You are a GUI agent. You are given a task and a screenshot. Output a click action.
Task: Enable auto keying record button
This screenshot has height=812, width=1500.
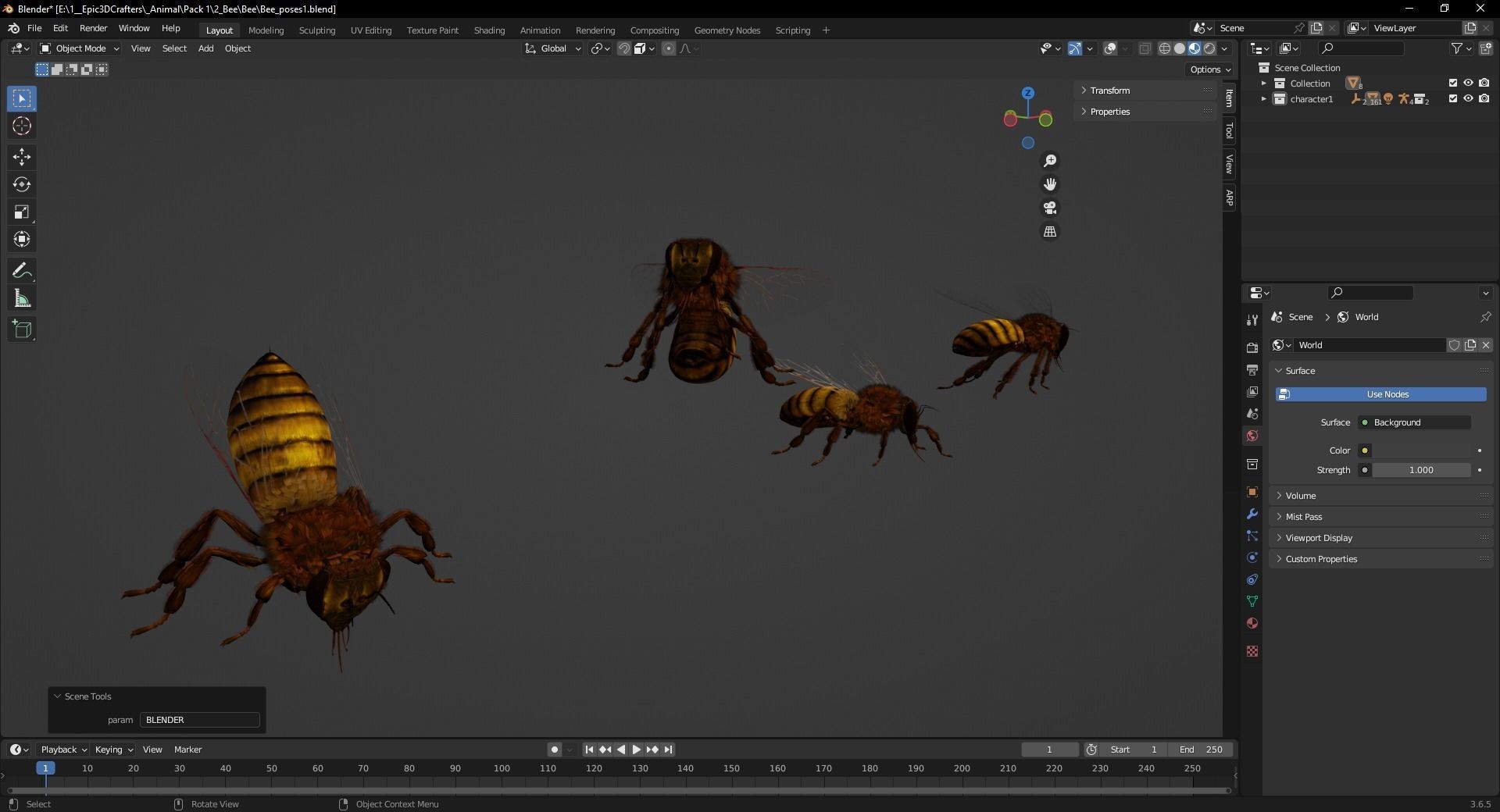(555, 750)
